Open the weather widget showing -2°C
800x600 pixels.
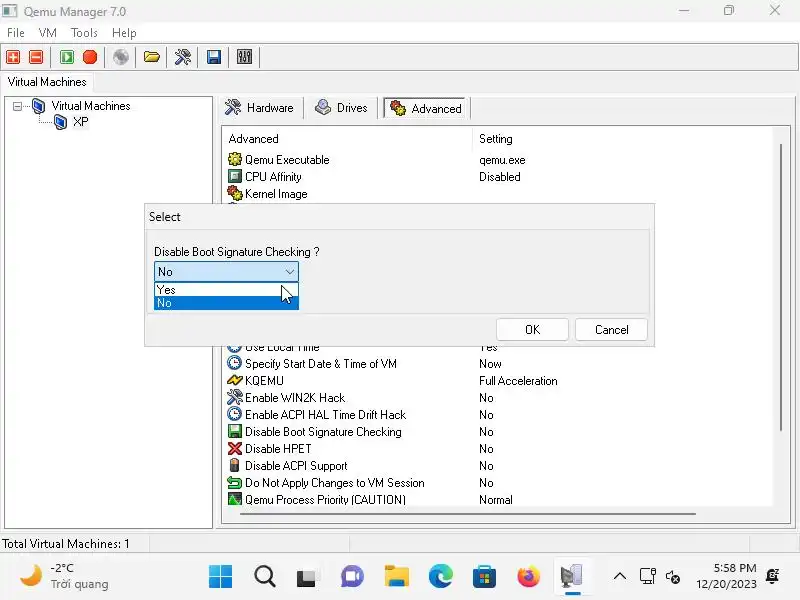coord(64,576)
